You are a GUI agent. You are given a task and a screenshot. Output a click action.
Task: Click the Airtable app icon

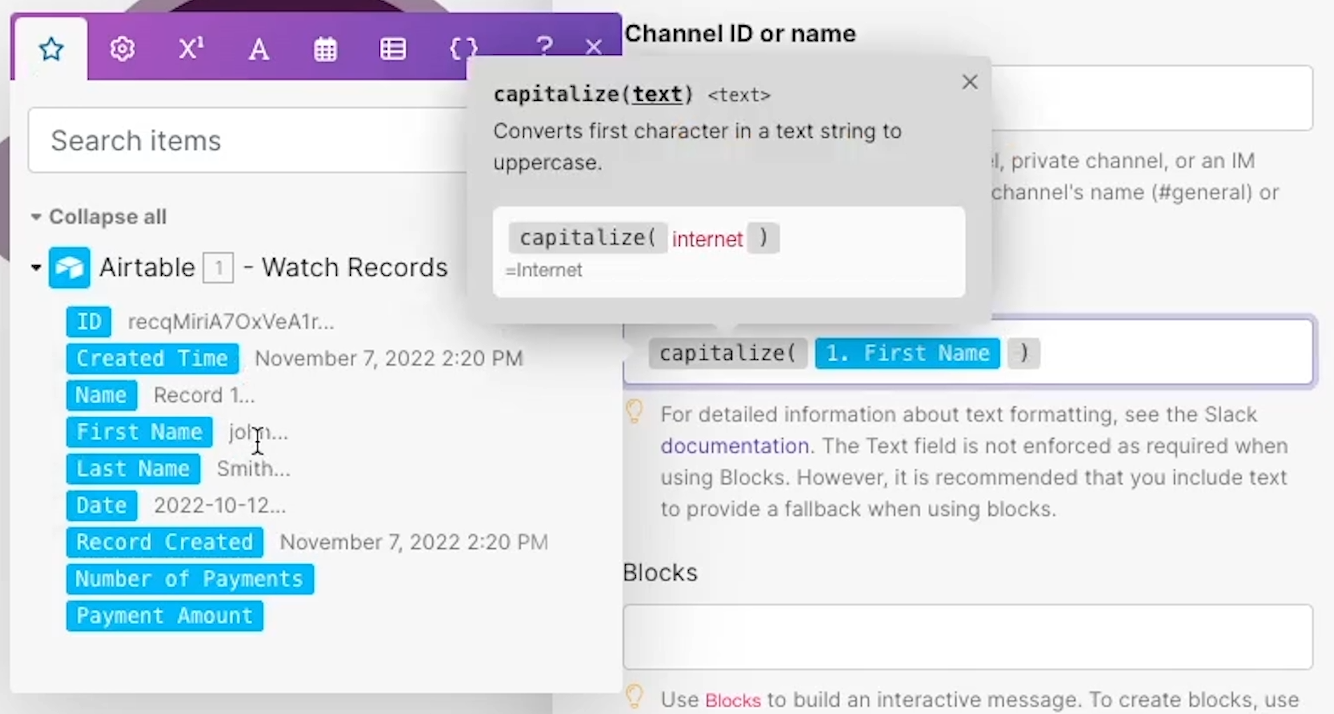tap(68, 267)
